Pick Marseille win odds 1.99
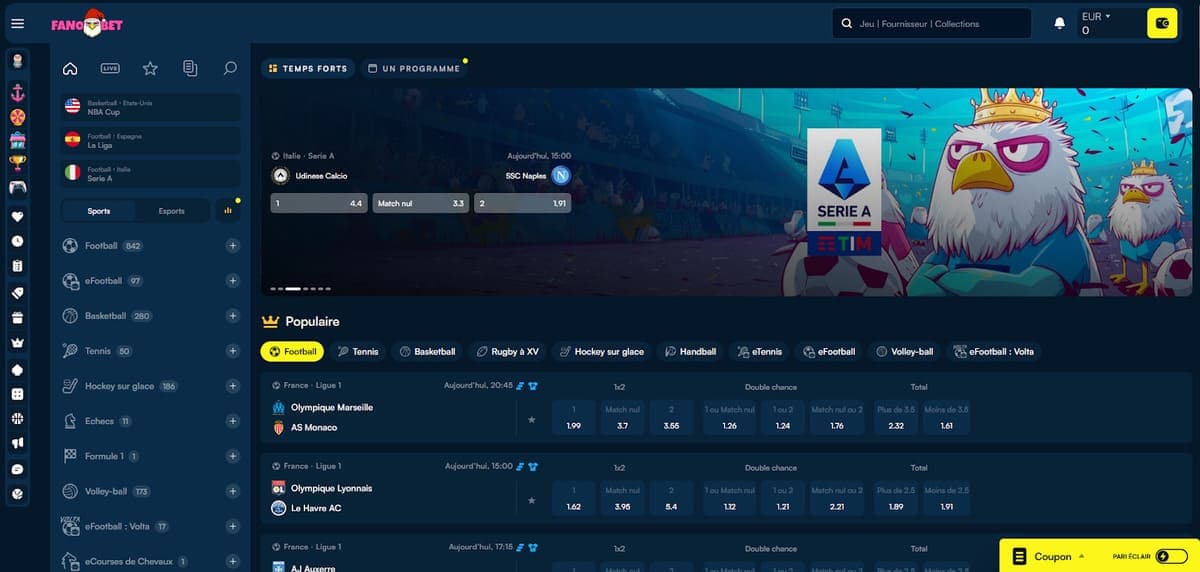The height and width of the screenshot is (572, 1200). tap(574, 417)
